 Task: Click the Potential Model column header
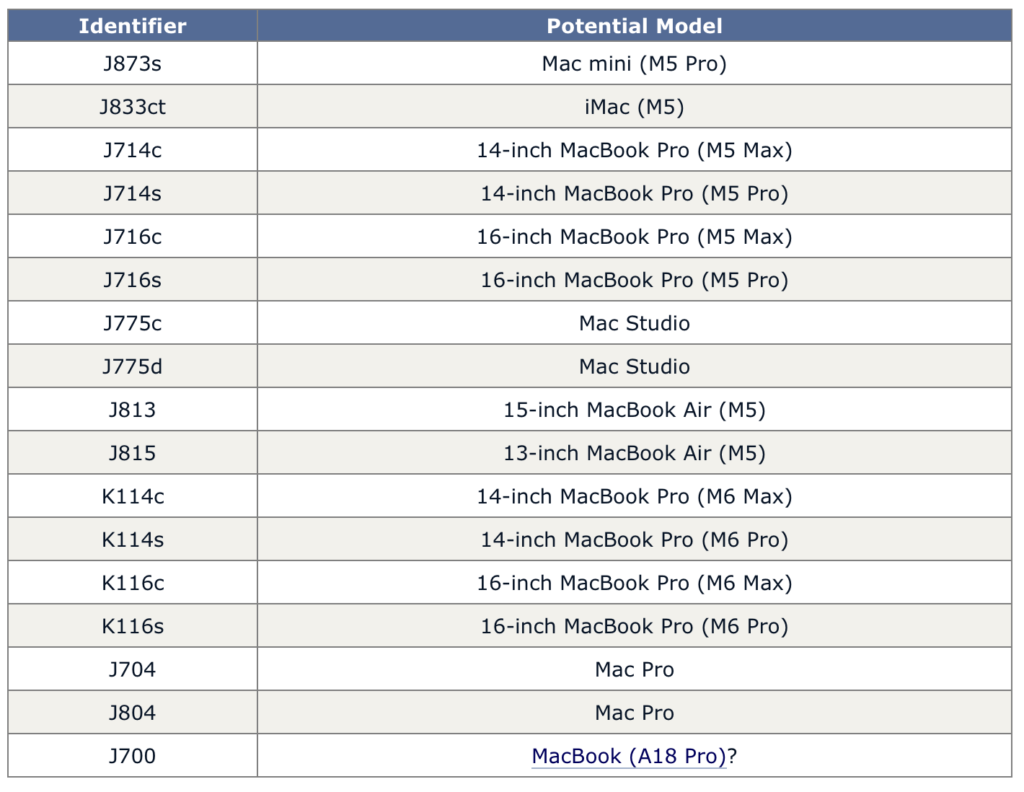(634, 26)
